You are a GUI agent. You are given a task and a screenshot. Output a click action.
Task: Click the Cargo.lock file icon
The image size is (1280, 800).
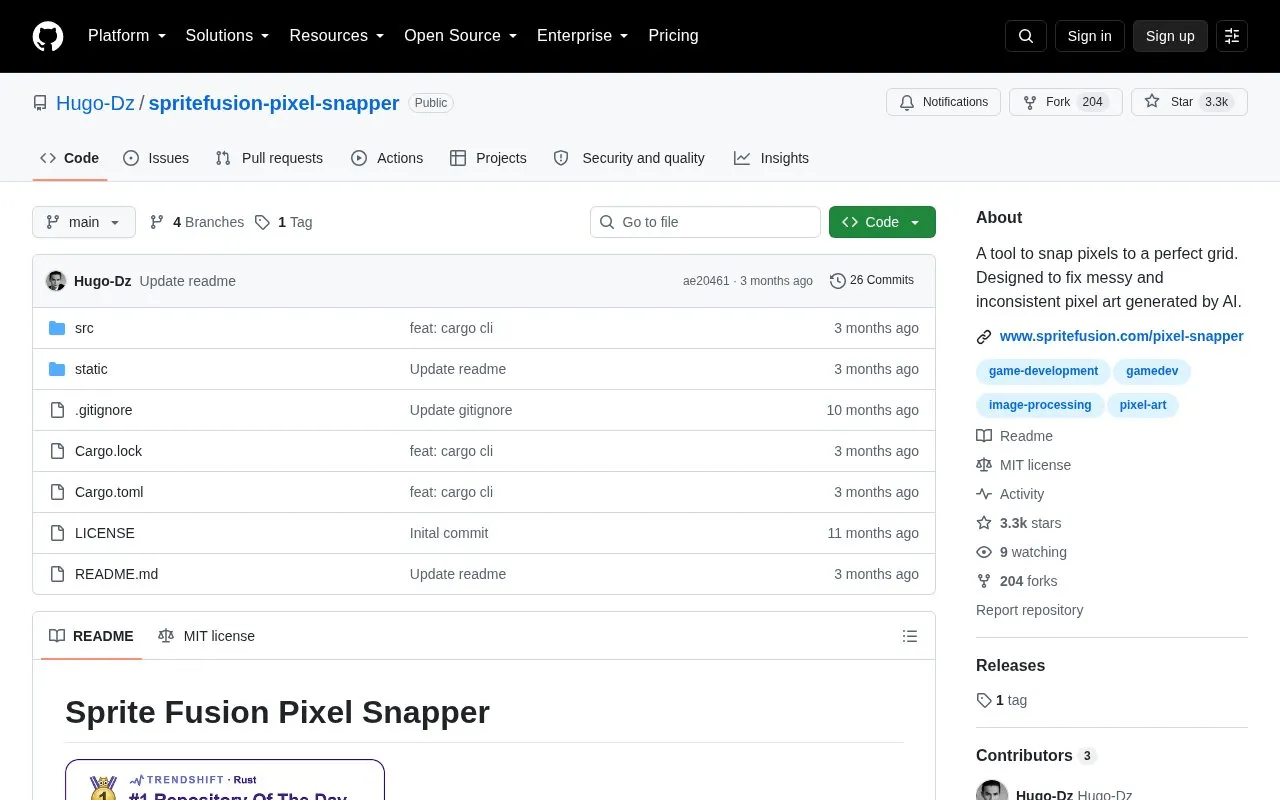tap(57, 451)
